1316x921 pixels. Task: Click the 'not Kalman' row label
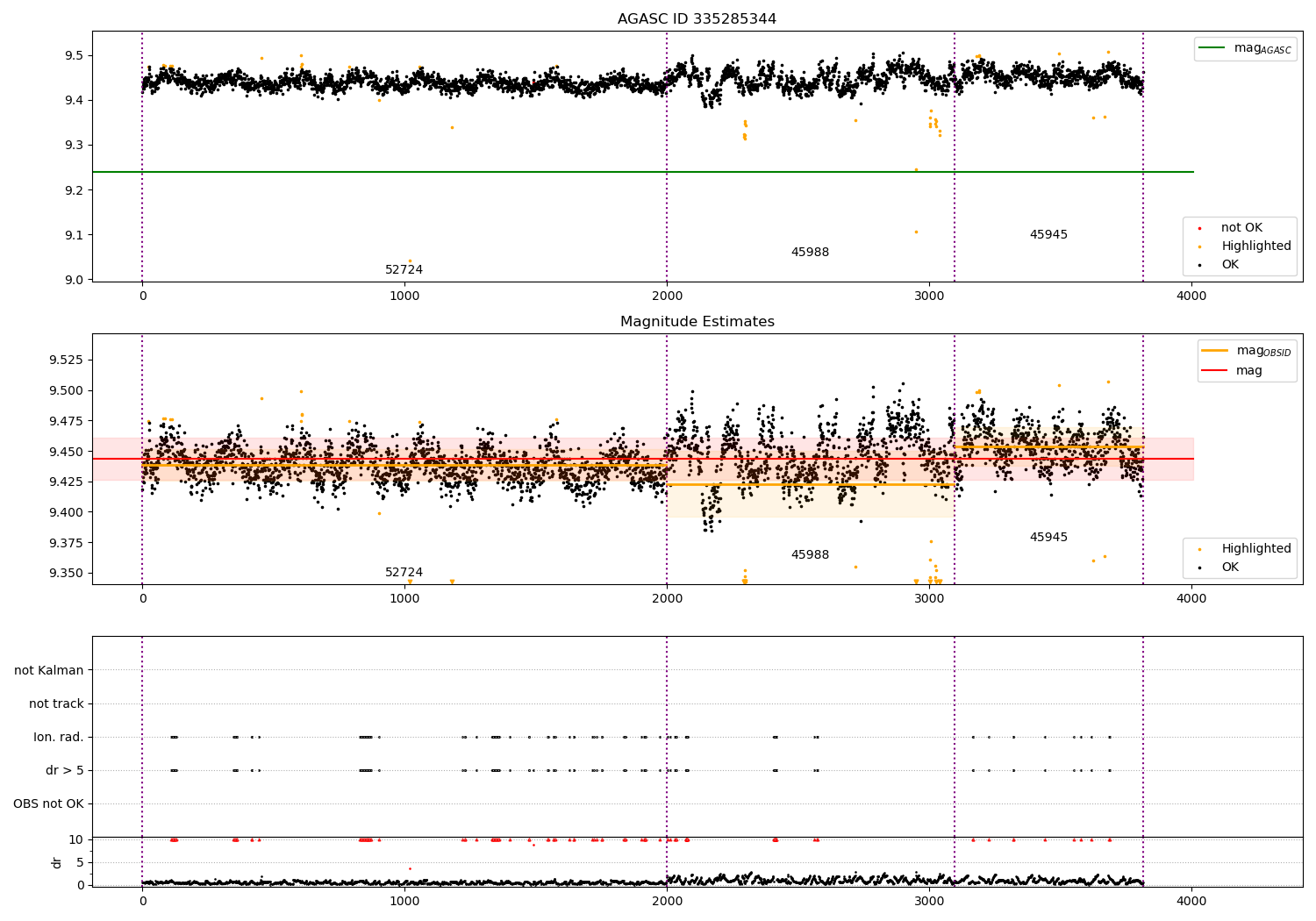coord(49,671)
